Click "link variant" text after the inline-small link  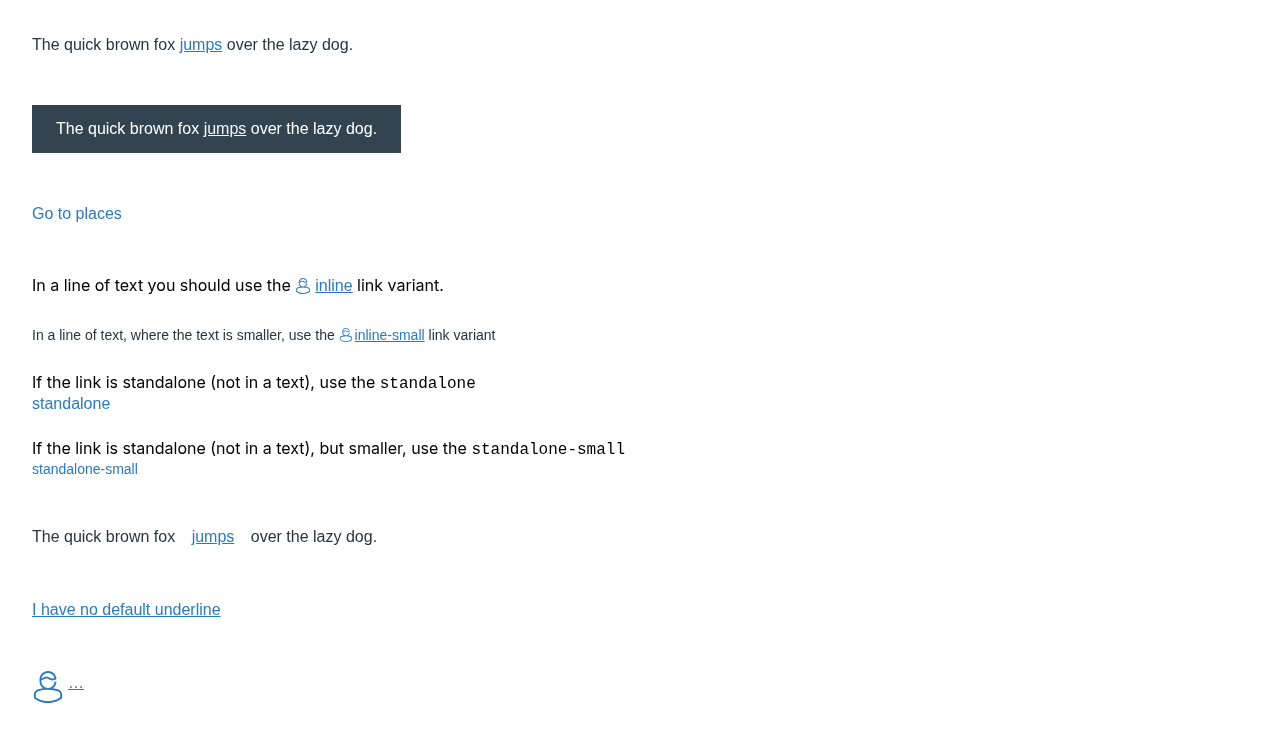(462, 335)
